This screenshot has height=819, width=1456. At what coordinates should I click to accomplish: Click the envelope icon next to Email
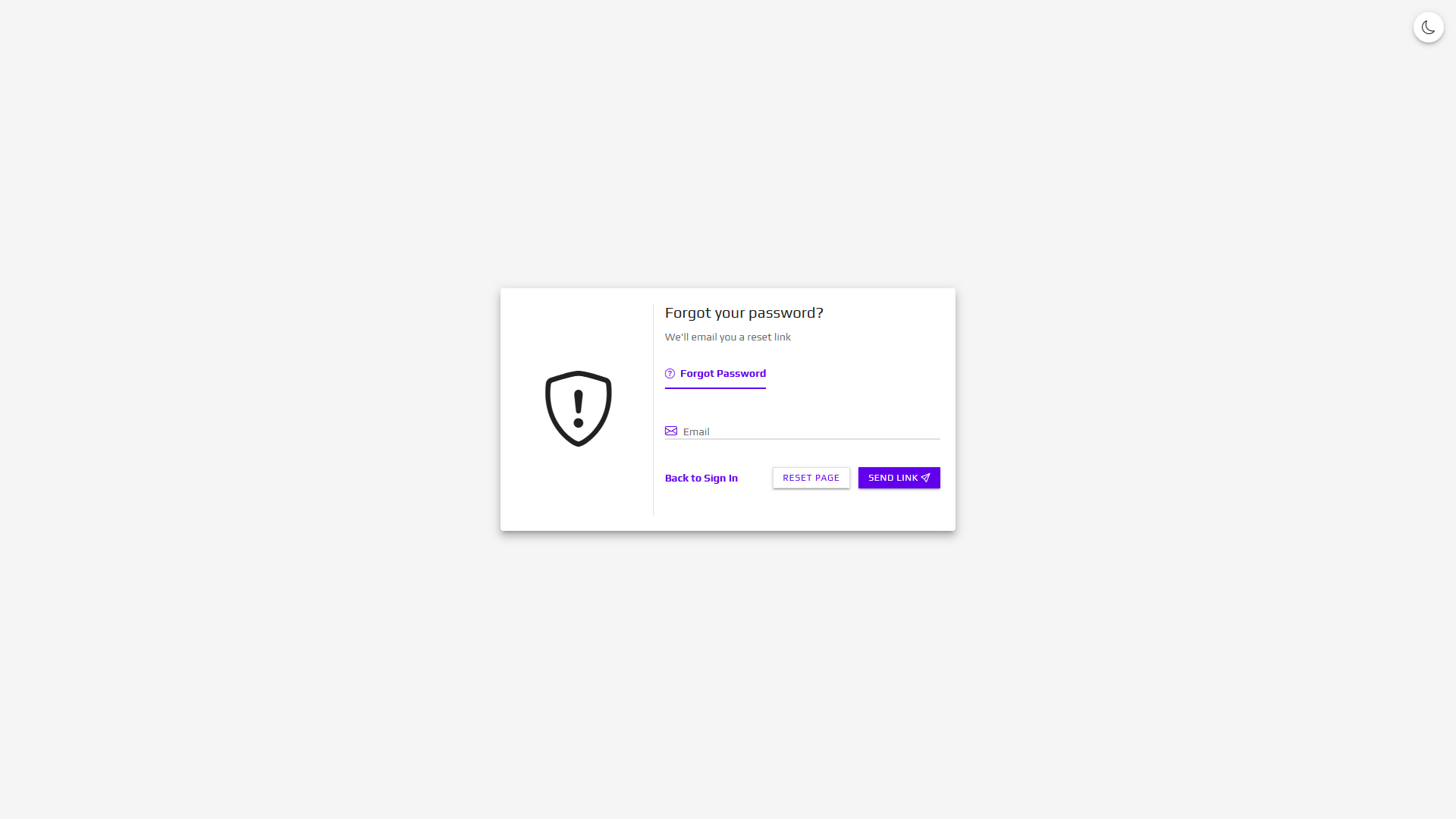671,431
